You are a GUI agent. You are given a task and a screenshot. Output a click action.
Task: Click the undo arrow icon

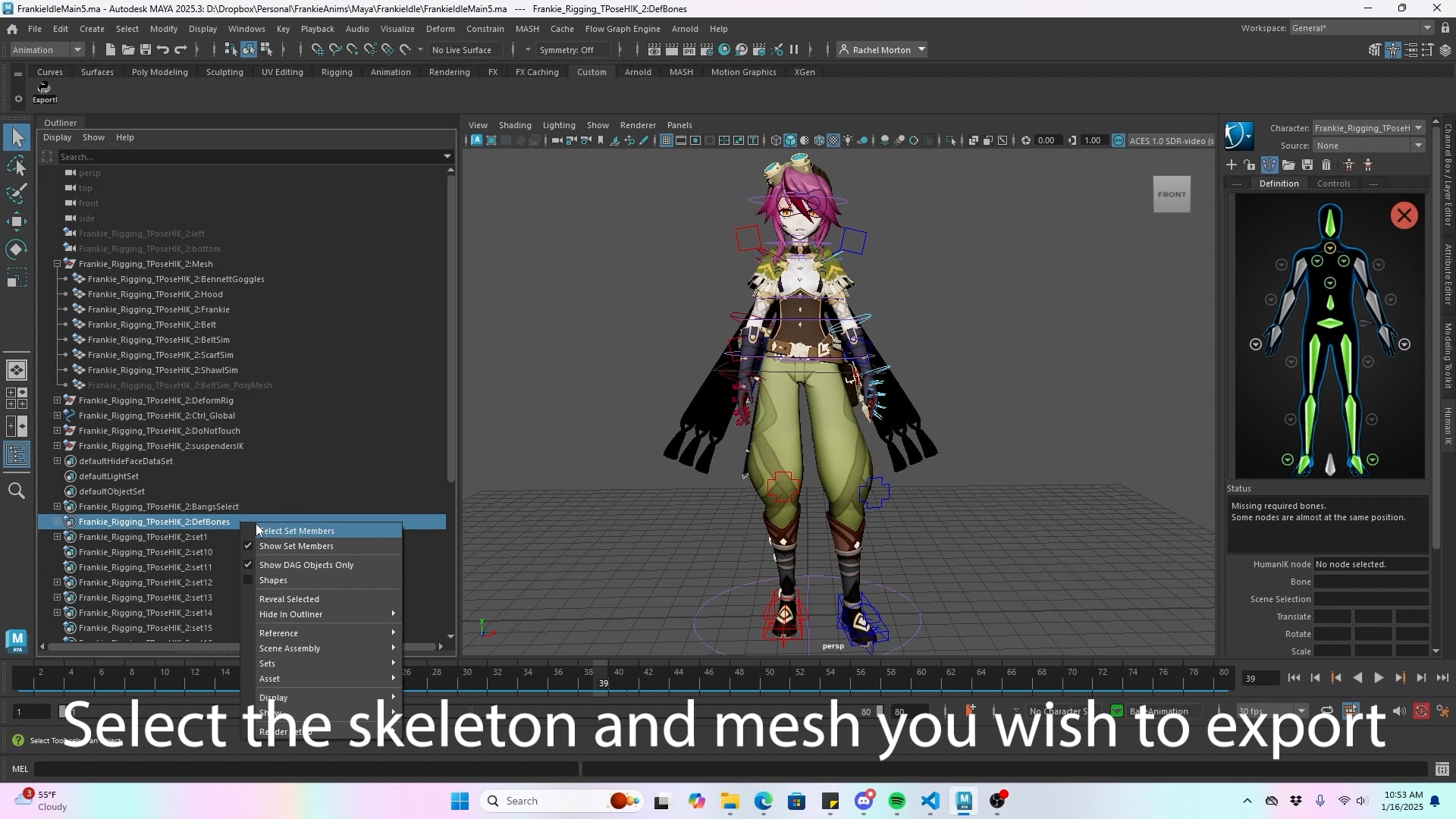[163, 50]
